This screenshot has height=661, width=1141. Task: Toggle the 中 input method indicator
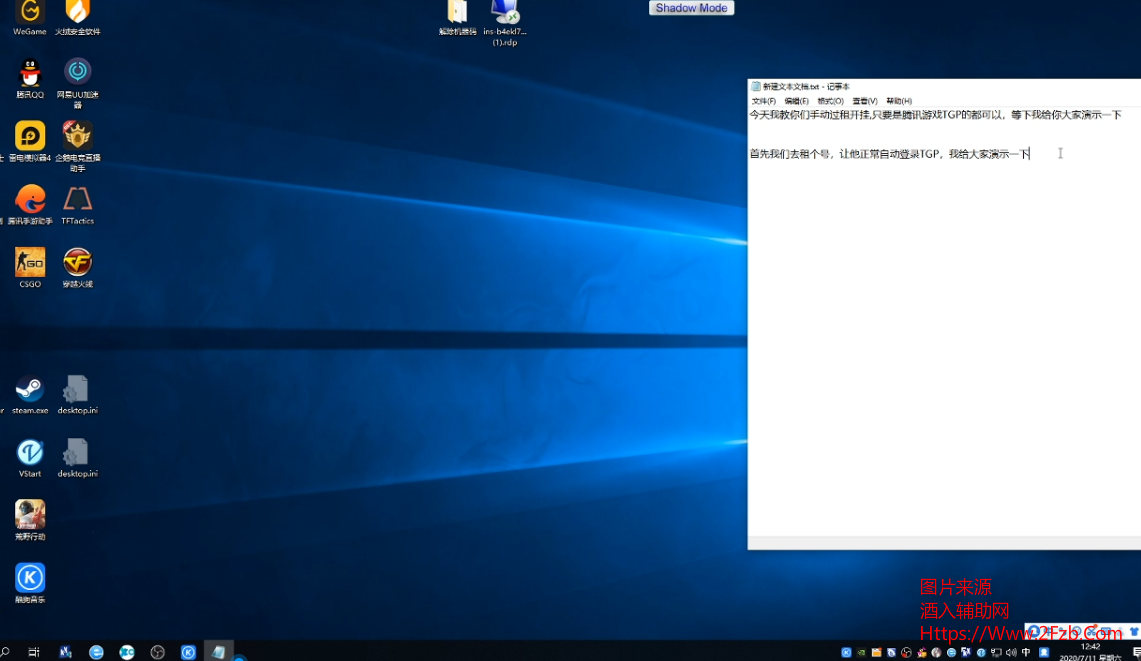click(x=1026, y=652)
